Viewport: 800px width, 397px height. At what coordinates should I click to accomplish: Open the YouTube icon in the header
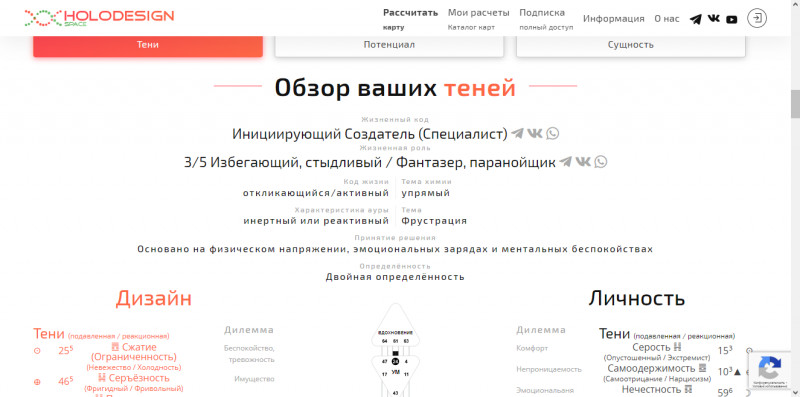(x=732, y=19)
